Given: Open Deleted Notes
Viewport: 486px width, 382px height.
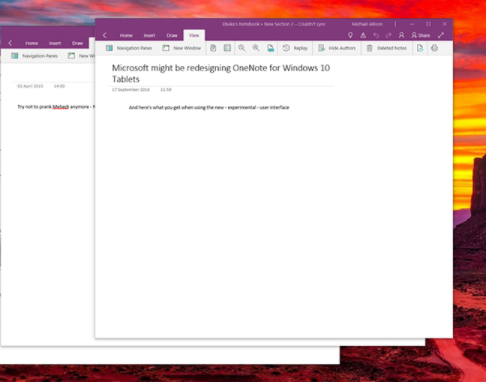Looking at the screenshot, I should point(387,48).
